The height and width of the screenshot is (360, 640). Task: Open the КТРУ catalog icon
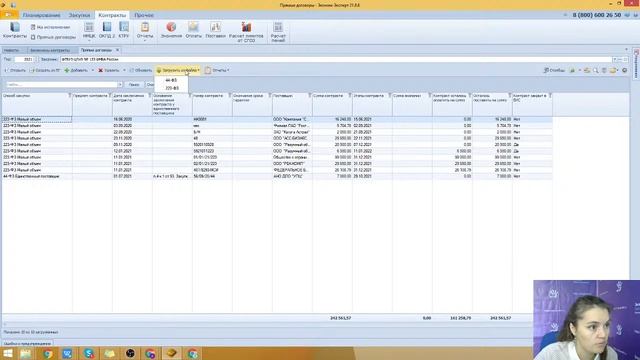(x=124, y=31)
